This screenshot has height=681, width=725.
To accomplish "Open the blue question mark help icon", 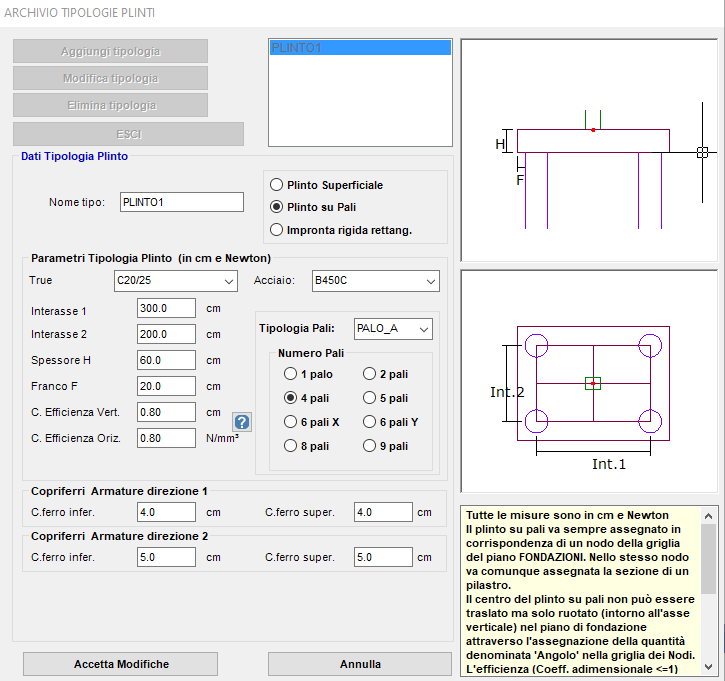I will tap(242, 422).
